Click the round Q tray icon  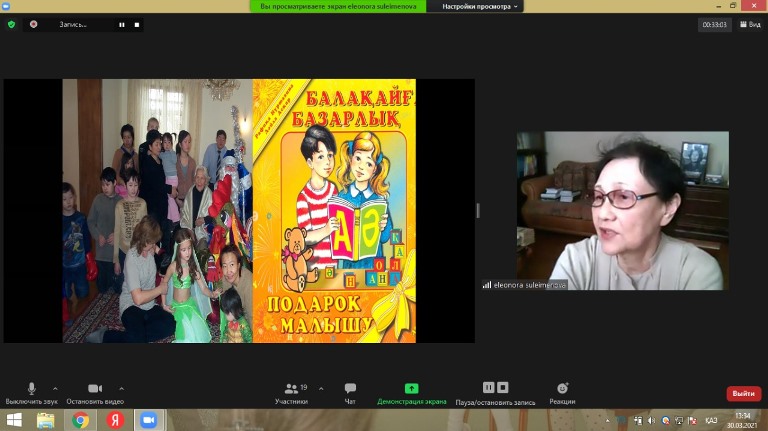665,420
